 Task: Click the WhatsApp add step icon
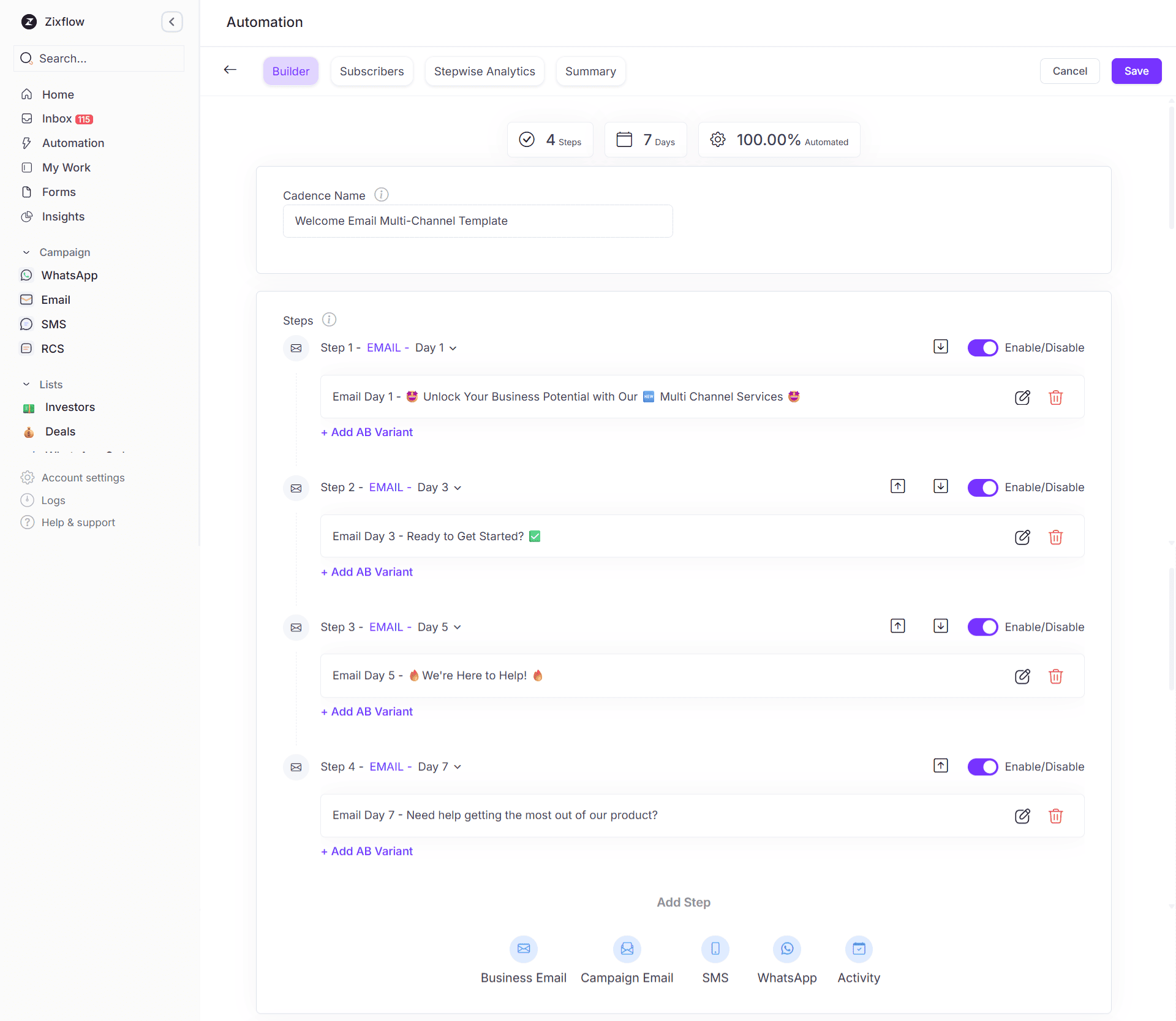pyautogui.click(x=787, y=948)
